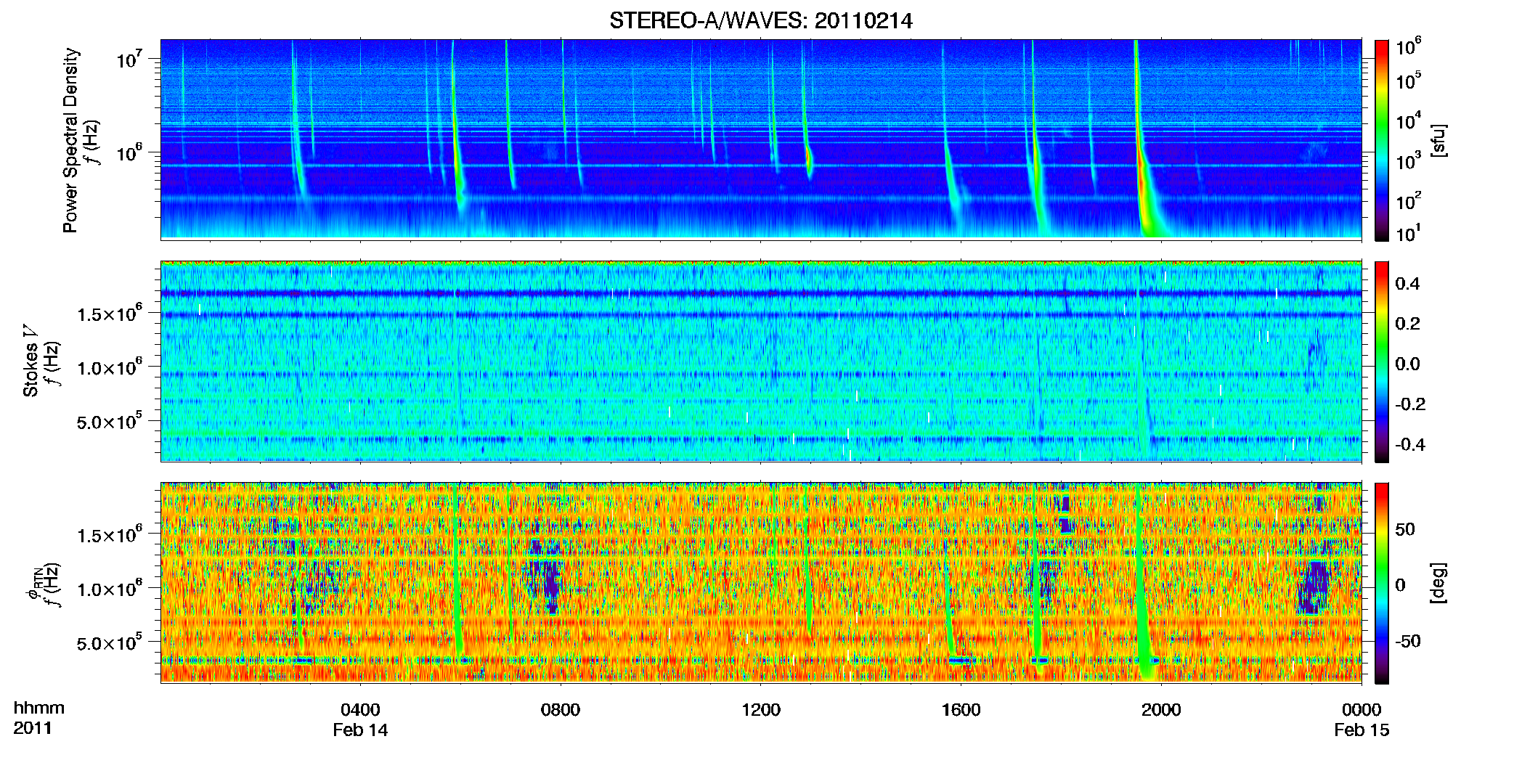Click the φRTN degrees color bar
The width and height of the screenshot is (1522, 784).
(x=1381, y=583)
